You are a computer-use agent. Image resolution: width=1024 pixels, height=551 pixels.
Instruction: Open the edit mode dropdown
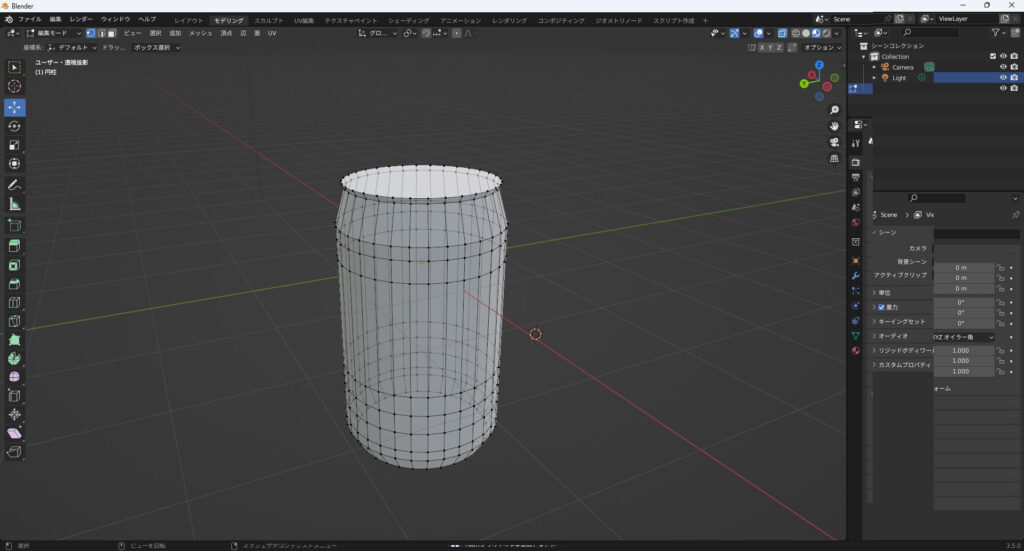[54, 33]
